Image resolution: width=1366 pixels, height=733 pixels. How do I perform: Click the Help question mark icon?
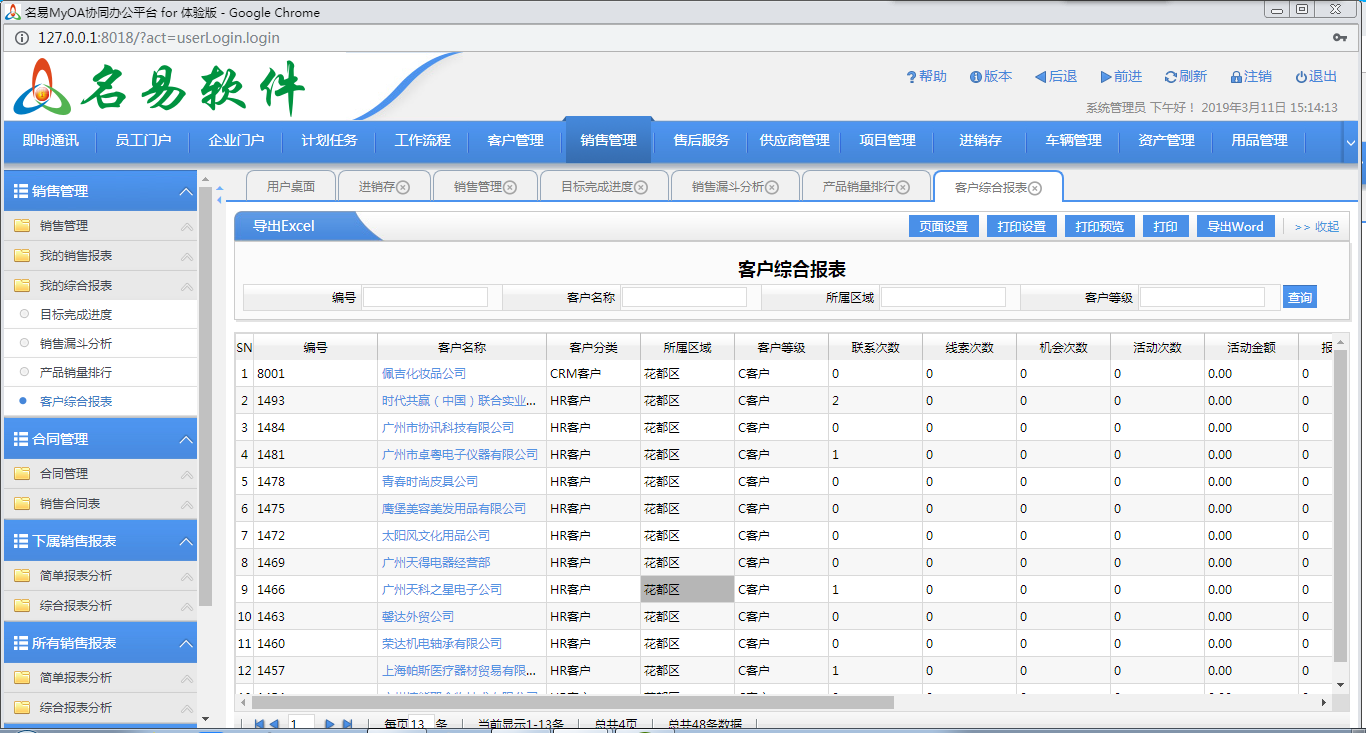911,77
